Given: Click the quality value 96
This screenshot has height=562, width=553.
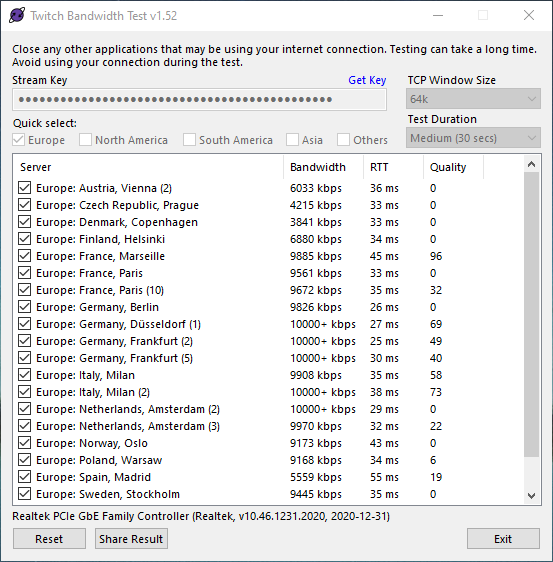Looking at the screenshot, I should pyautogui.click(x=436, y=256).
